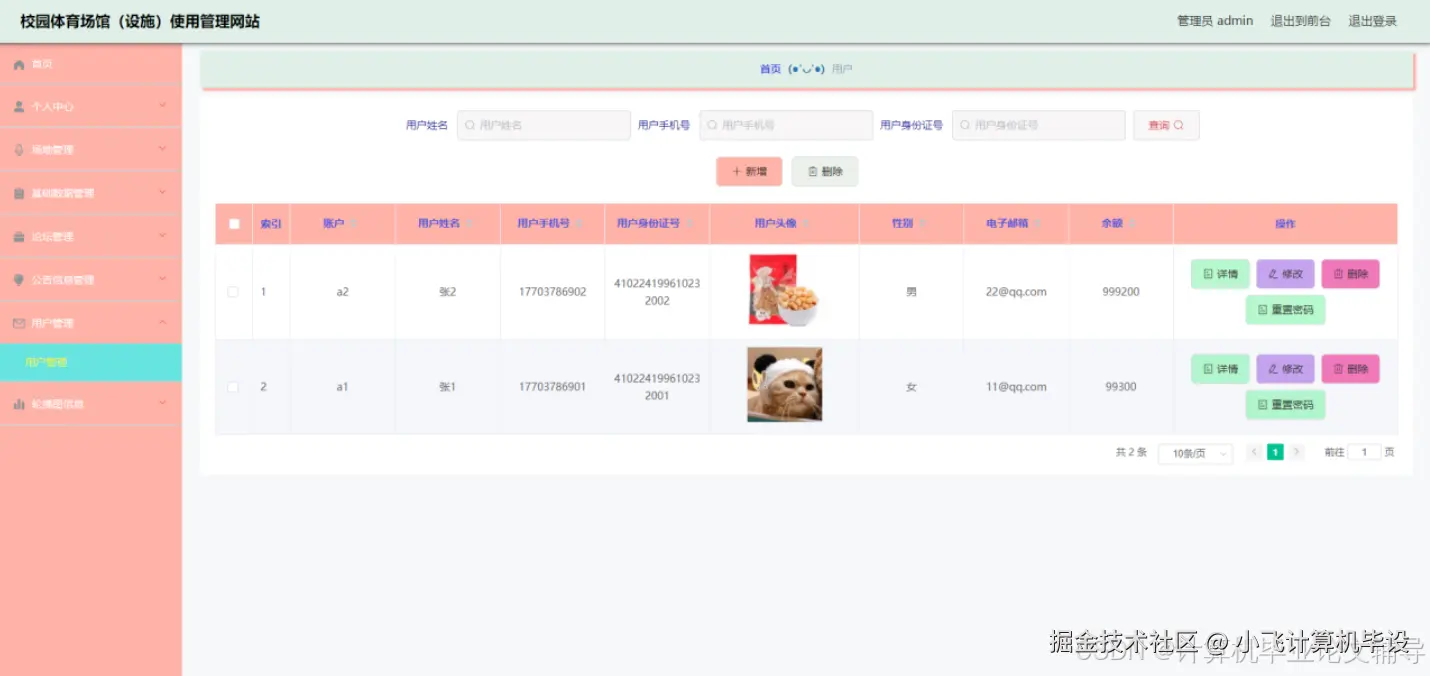Click 修改 for user 张2
This screenshot has height=676, width=1430.
pos(1285,274)
